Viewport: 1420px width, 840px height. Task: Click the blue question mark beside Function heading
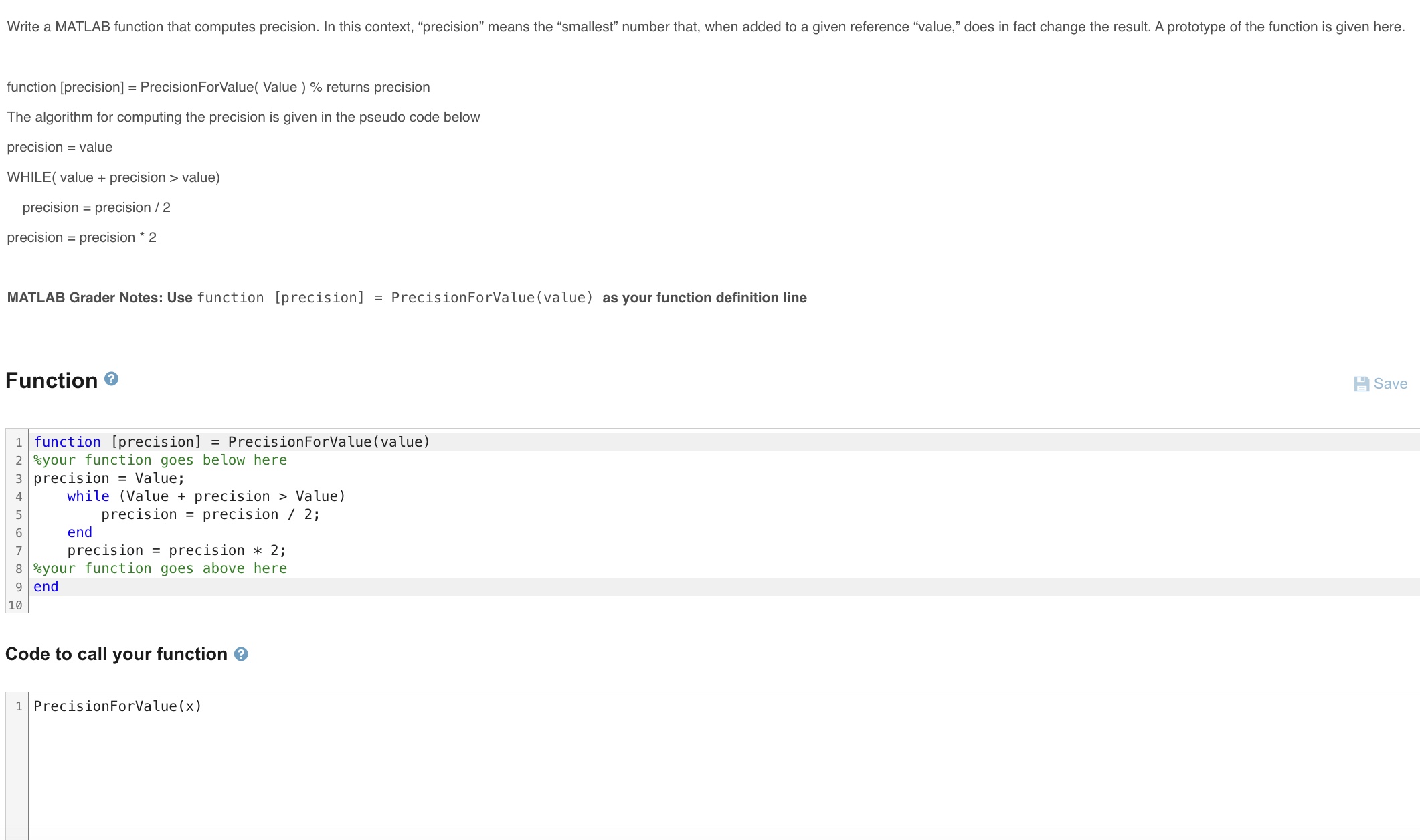(112, 379)
